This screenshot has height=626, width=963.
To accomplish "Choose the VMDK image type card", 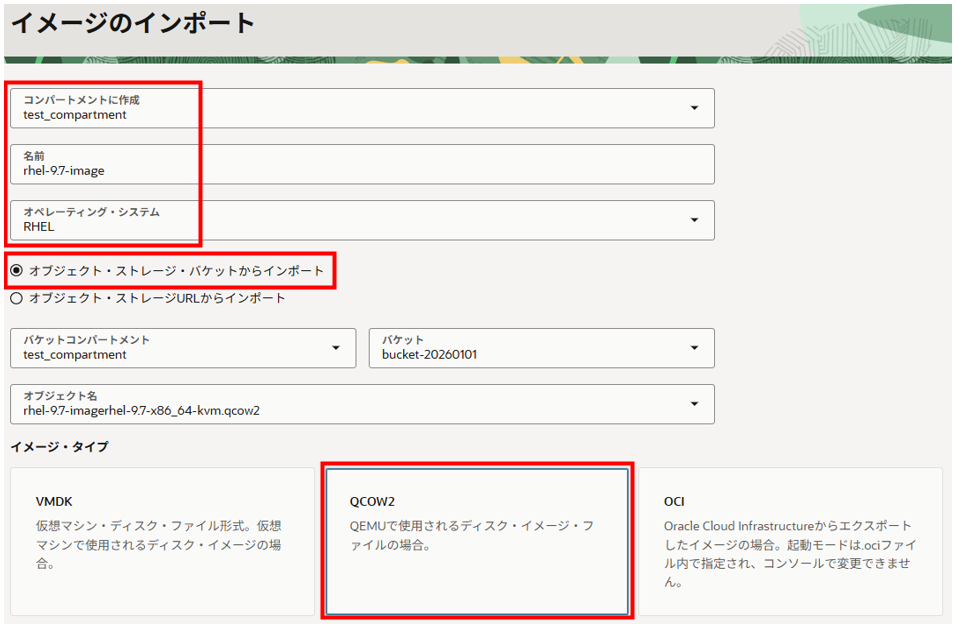I will tap(162, 541).
